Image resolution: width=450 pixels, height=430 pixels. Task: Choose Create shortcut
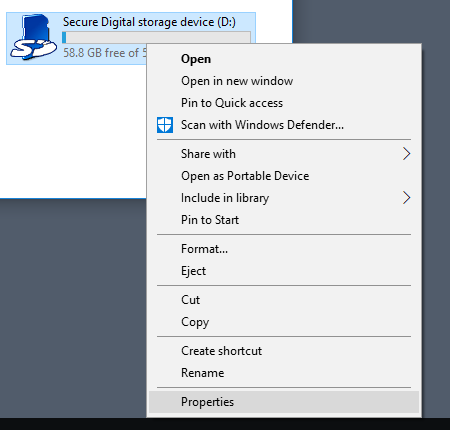(x=284, y=351)
